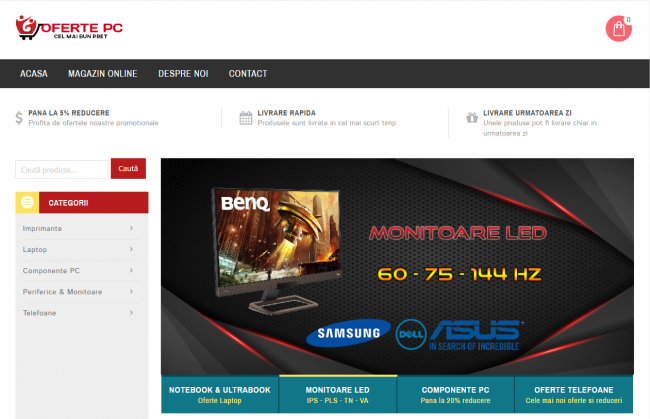Open the Telefoane category

(x=39, y=313)
